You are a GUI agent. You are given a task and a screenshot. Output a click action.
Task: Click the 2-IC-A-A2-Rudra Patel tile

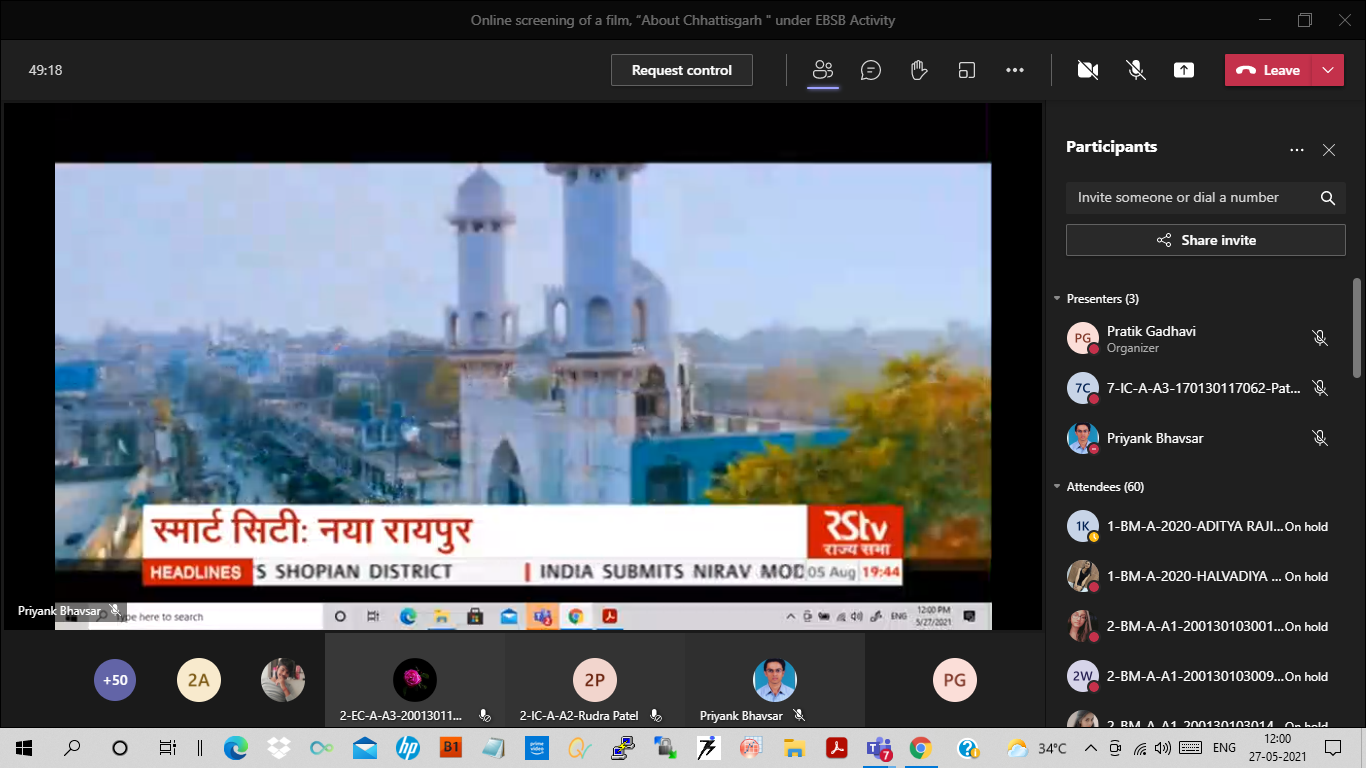(595, 680)
